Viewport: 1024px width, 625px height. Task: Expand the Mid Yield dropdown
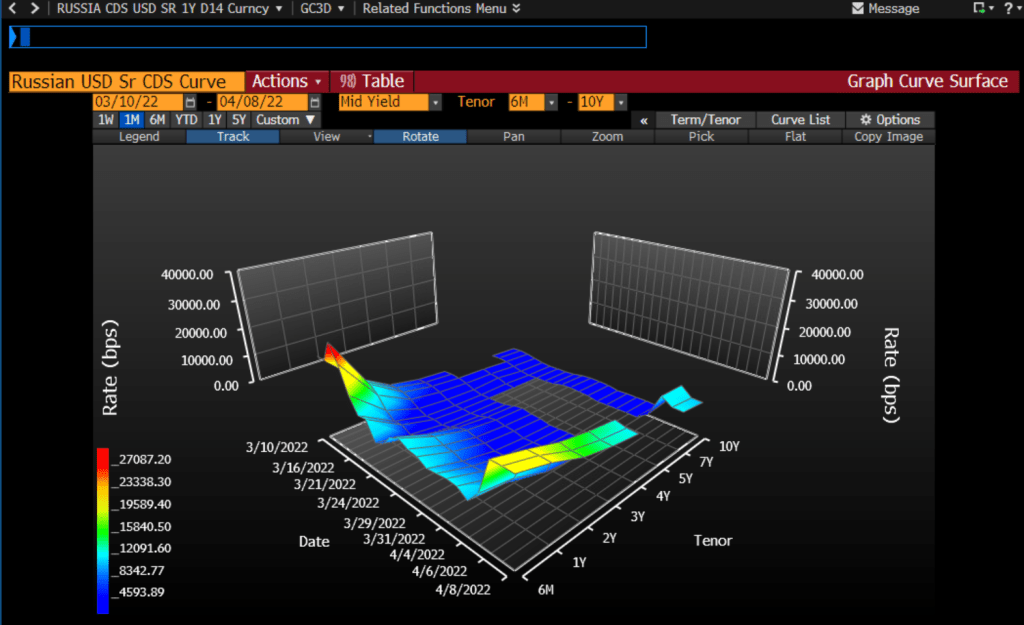tap(435, 102)
